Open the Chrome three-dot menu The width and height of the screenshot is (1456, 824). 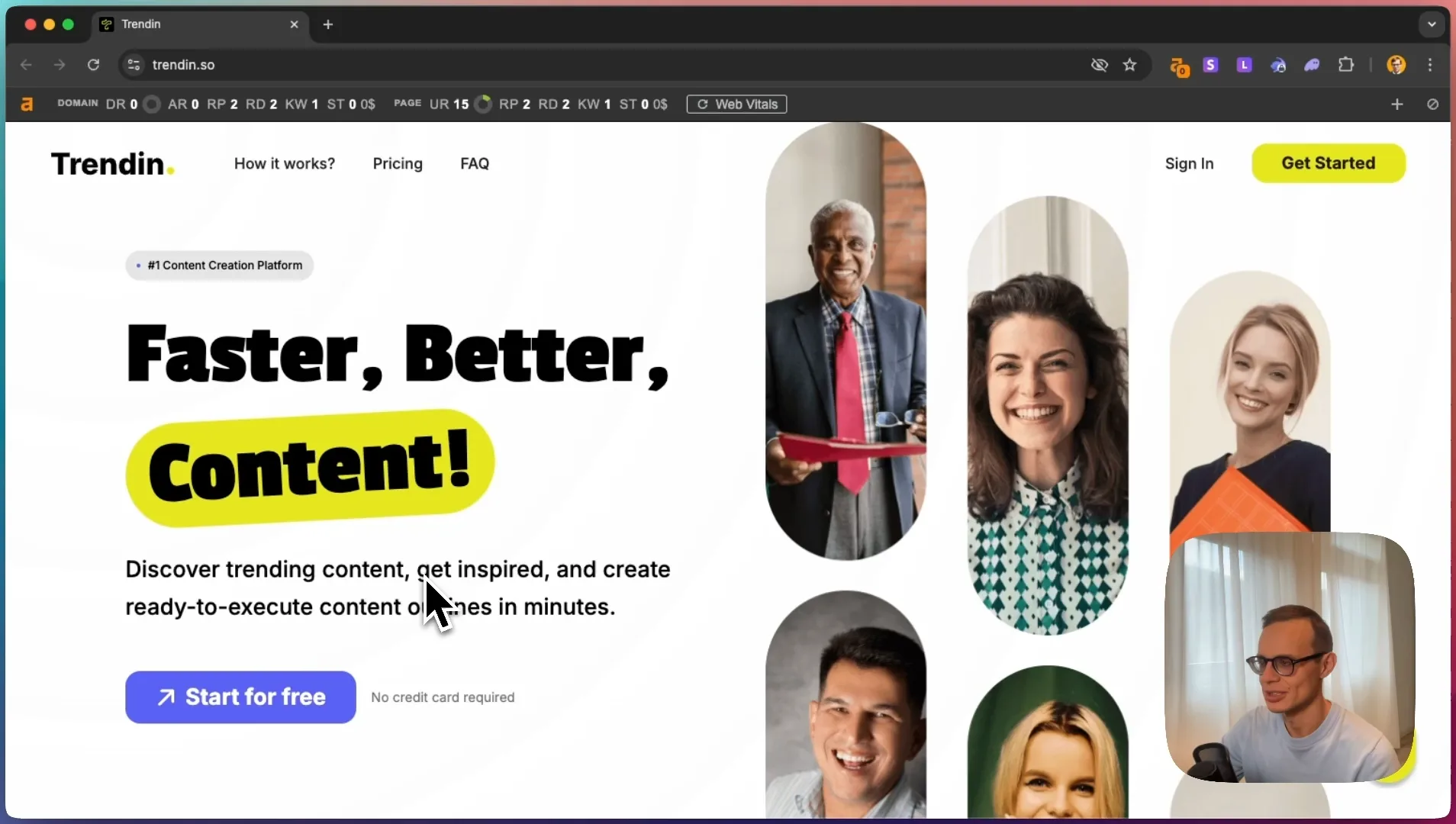click(1431, 65)
